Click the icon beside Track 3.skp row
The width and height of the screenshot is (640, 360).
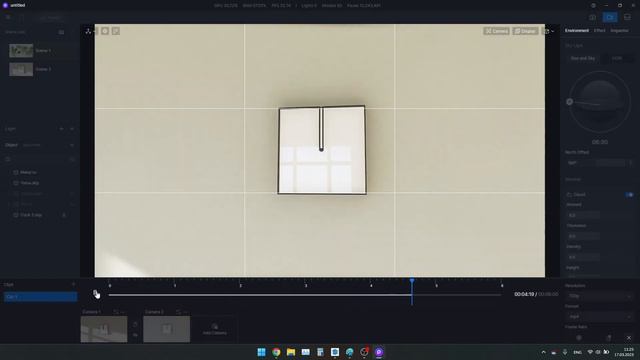(64, 215)
